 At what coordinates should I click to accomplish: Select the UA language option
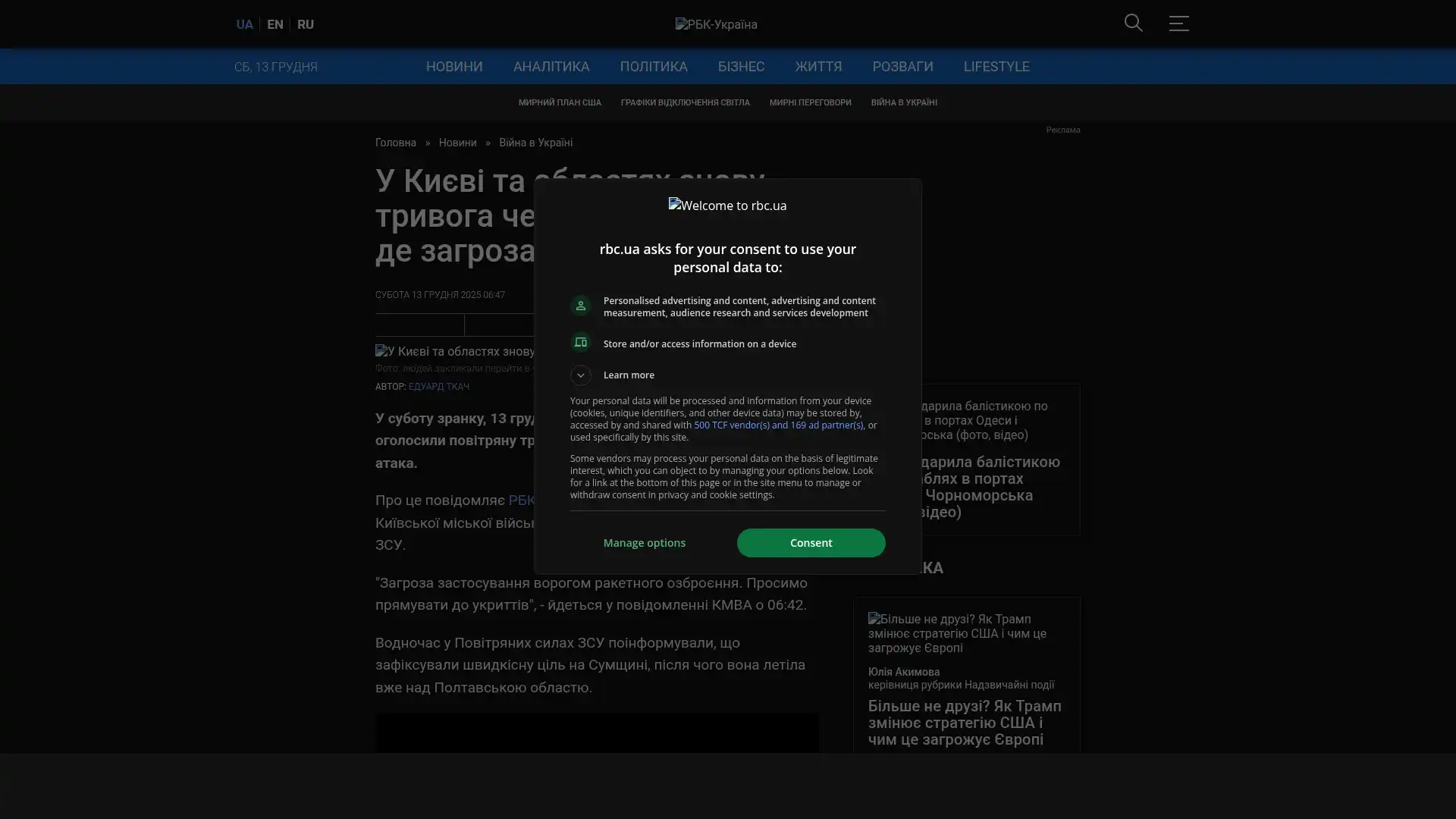[x=244, y=24]
